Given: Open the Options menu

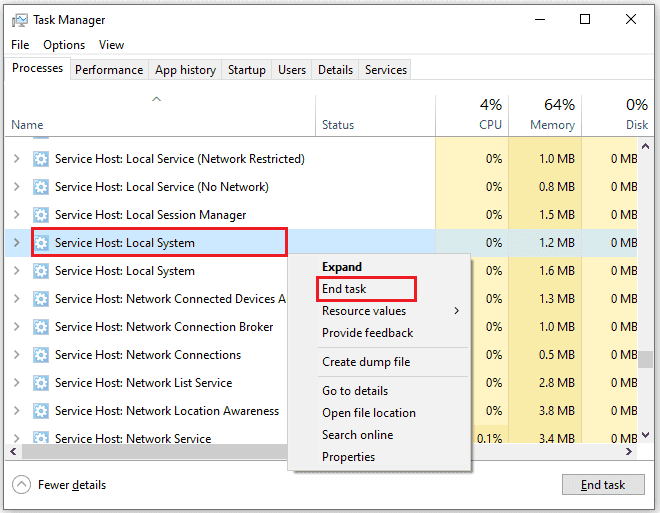Looking at the screenshot, I should 64,45.
